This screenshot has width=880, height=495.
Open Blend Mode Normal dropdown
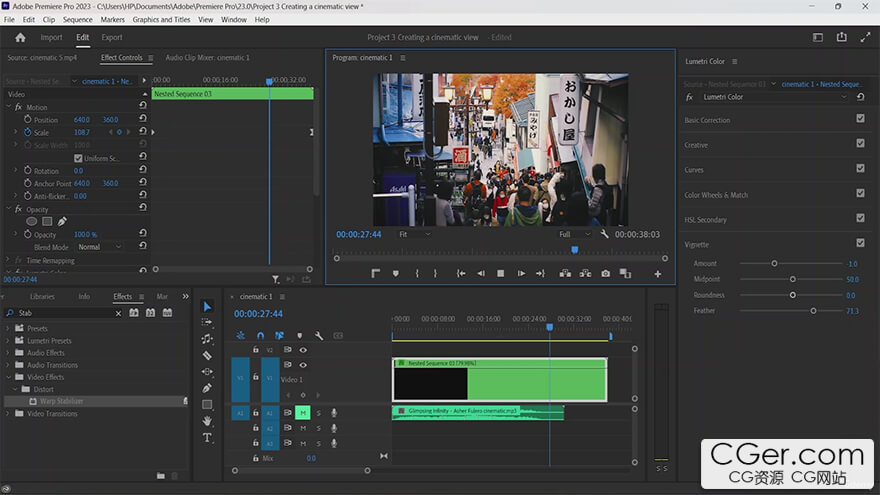[x=99, y=247]
